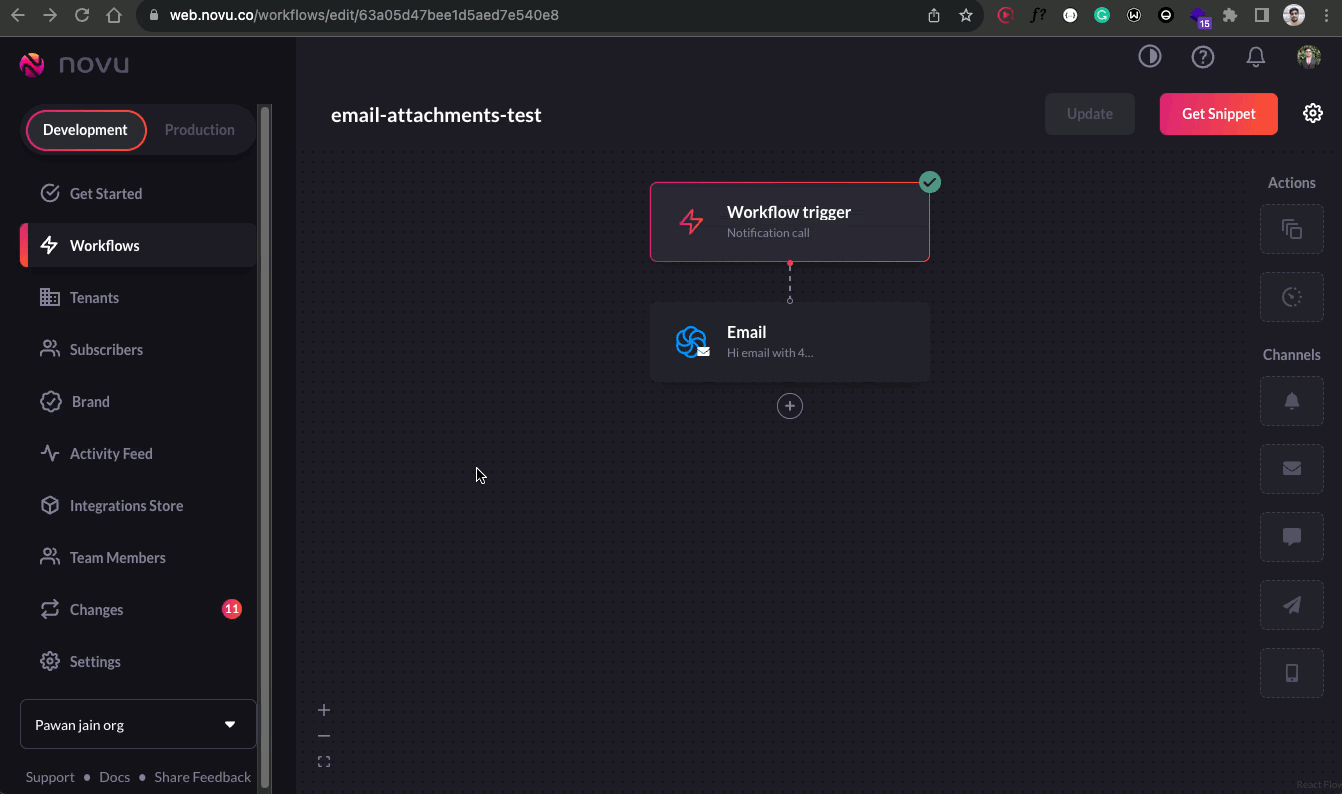Click the Novu logo
Viewport: 1342px width, 794px height.
(74, 65)
